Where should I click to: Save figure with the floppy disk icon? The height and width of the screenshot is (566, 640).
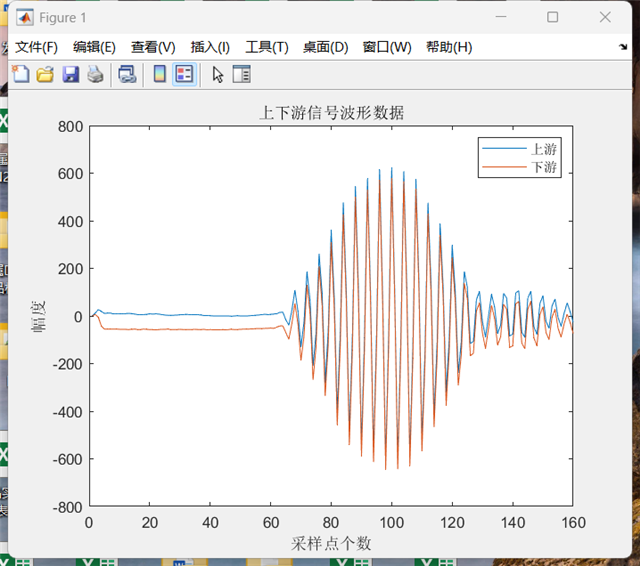tap(71, 74)
